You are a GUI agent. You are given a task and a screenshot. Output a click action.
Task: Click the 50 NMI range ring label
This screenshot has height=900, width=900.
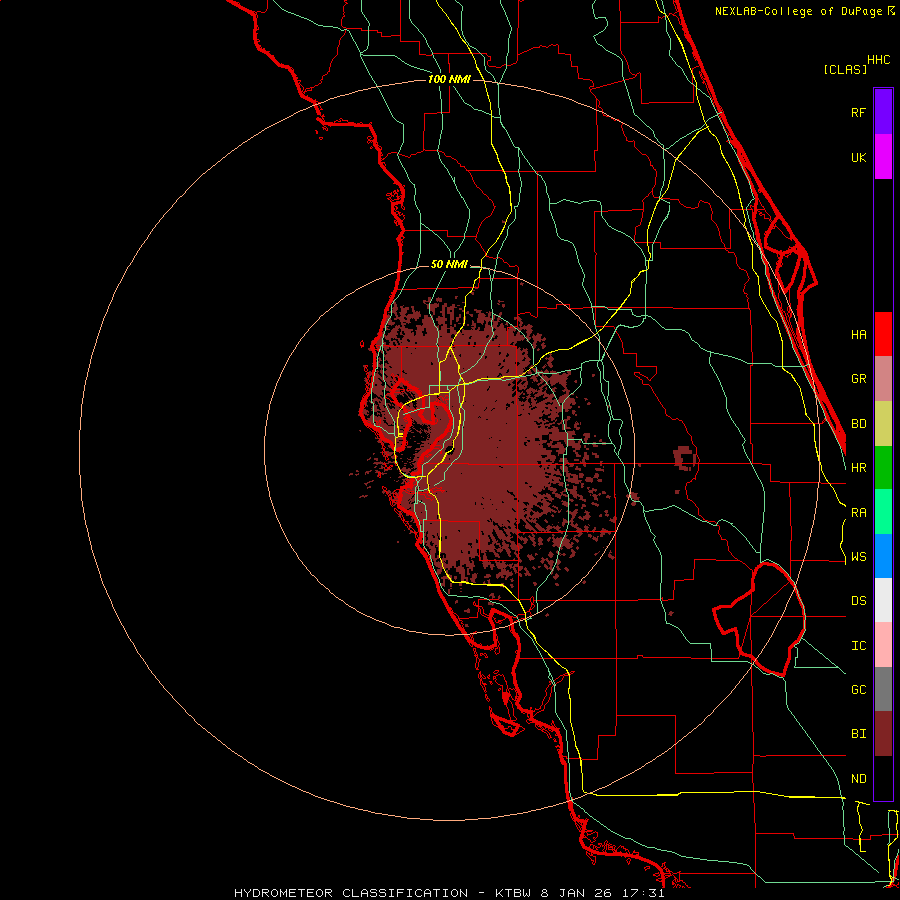coord(449,265)
